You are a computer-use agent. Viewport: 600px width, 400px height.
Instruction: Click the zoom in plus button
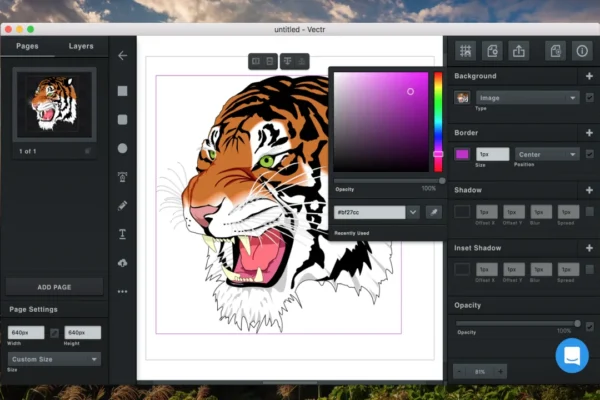coord(500,372)
